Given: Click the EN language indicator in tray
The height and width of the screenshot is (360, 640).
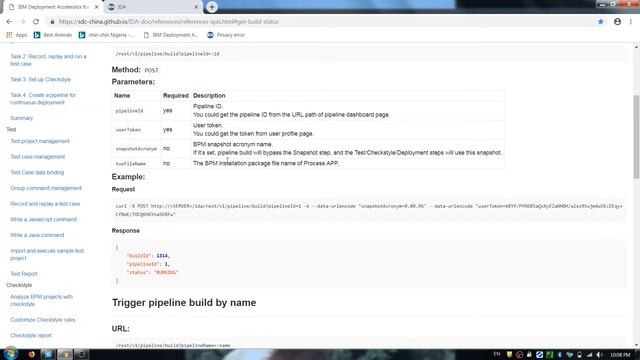Looking at the screenshot, I should click(497, 354).
